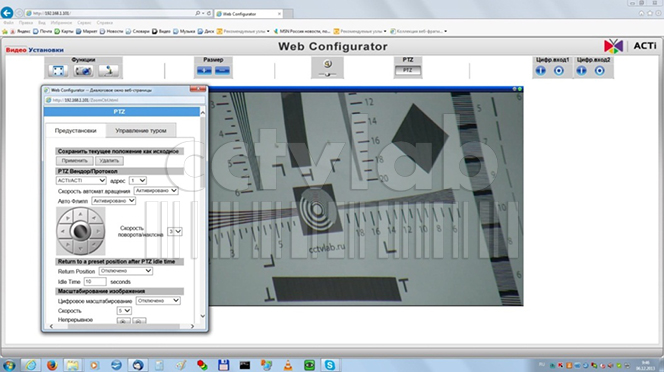Open the ACTi/ACTi vendor protocol dropdown
Screen dimensions: 664x372
click(x=81, y=180)
